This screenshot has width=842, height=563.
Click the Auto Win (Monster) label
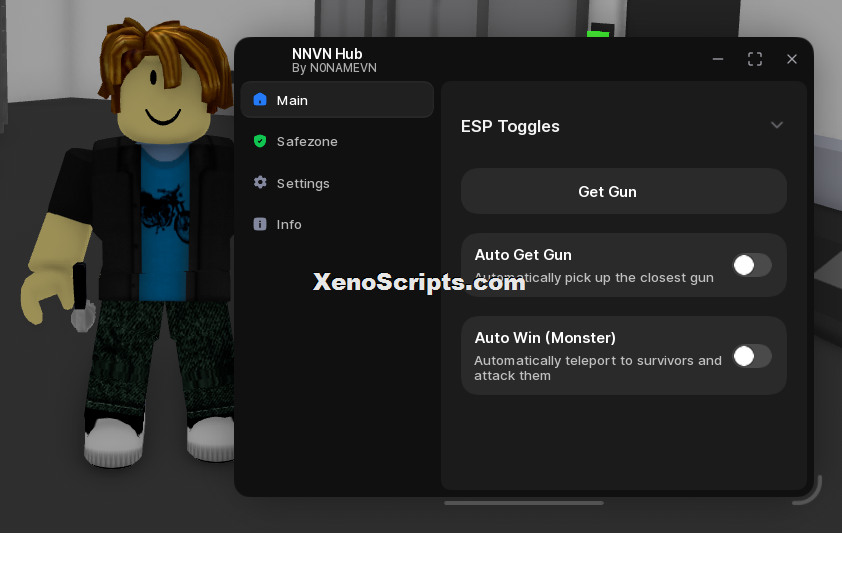click(545, 338)
